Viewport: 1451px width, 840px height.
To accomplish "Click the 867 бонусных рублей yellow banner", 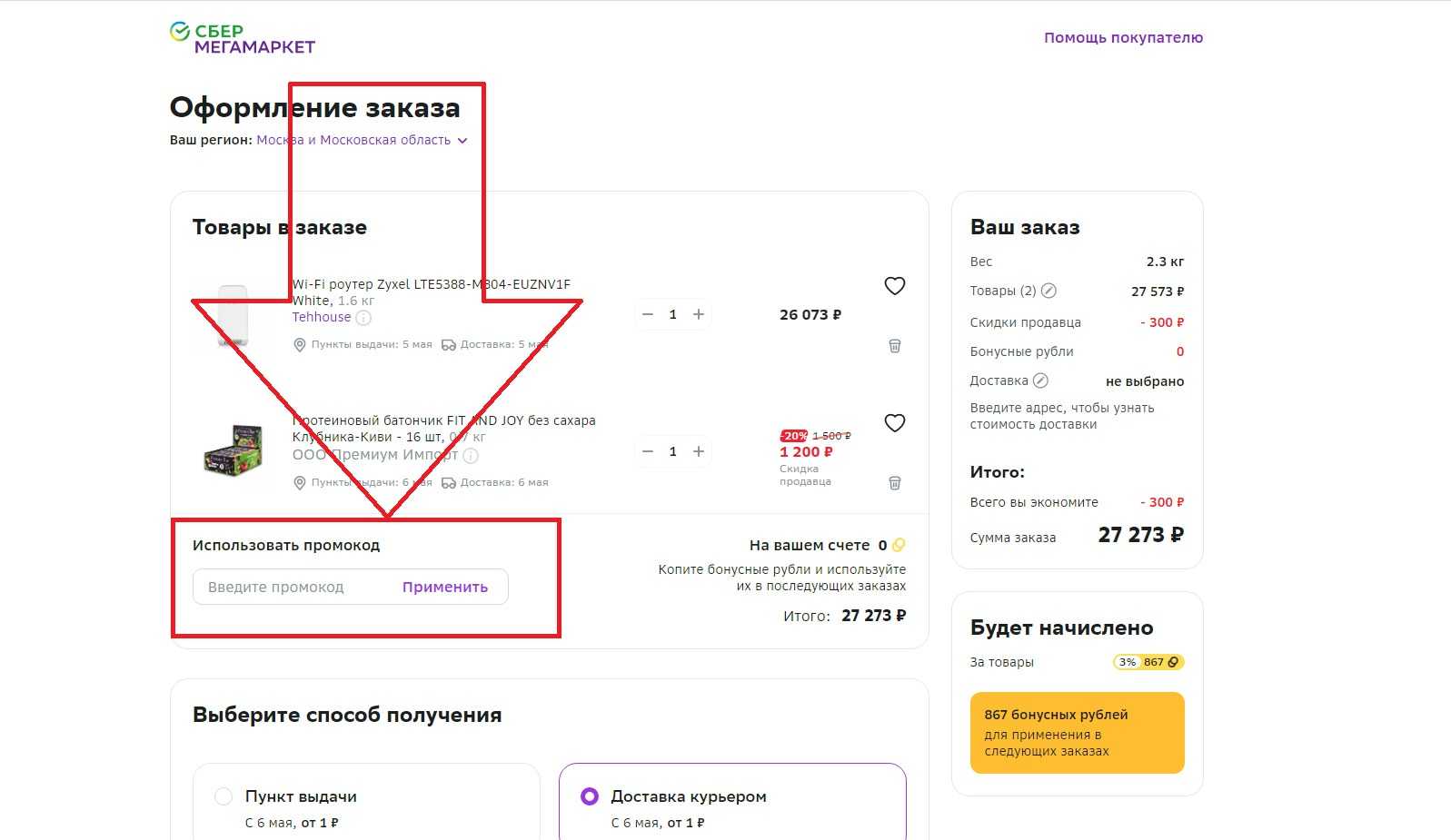I will tap(1078, 733).
